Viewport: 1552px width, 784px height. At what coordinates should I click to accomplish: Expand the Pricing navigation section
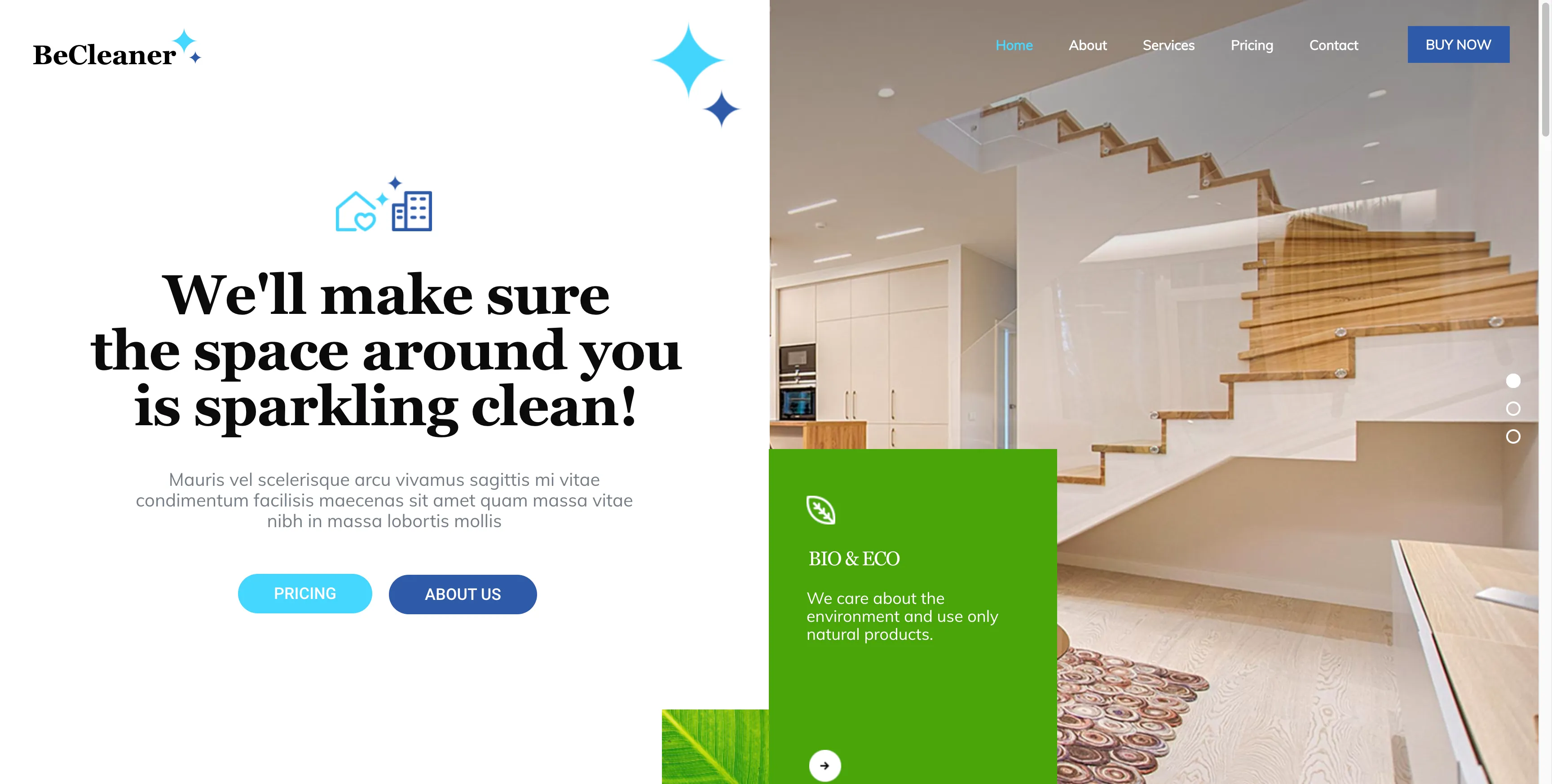1252,45
